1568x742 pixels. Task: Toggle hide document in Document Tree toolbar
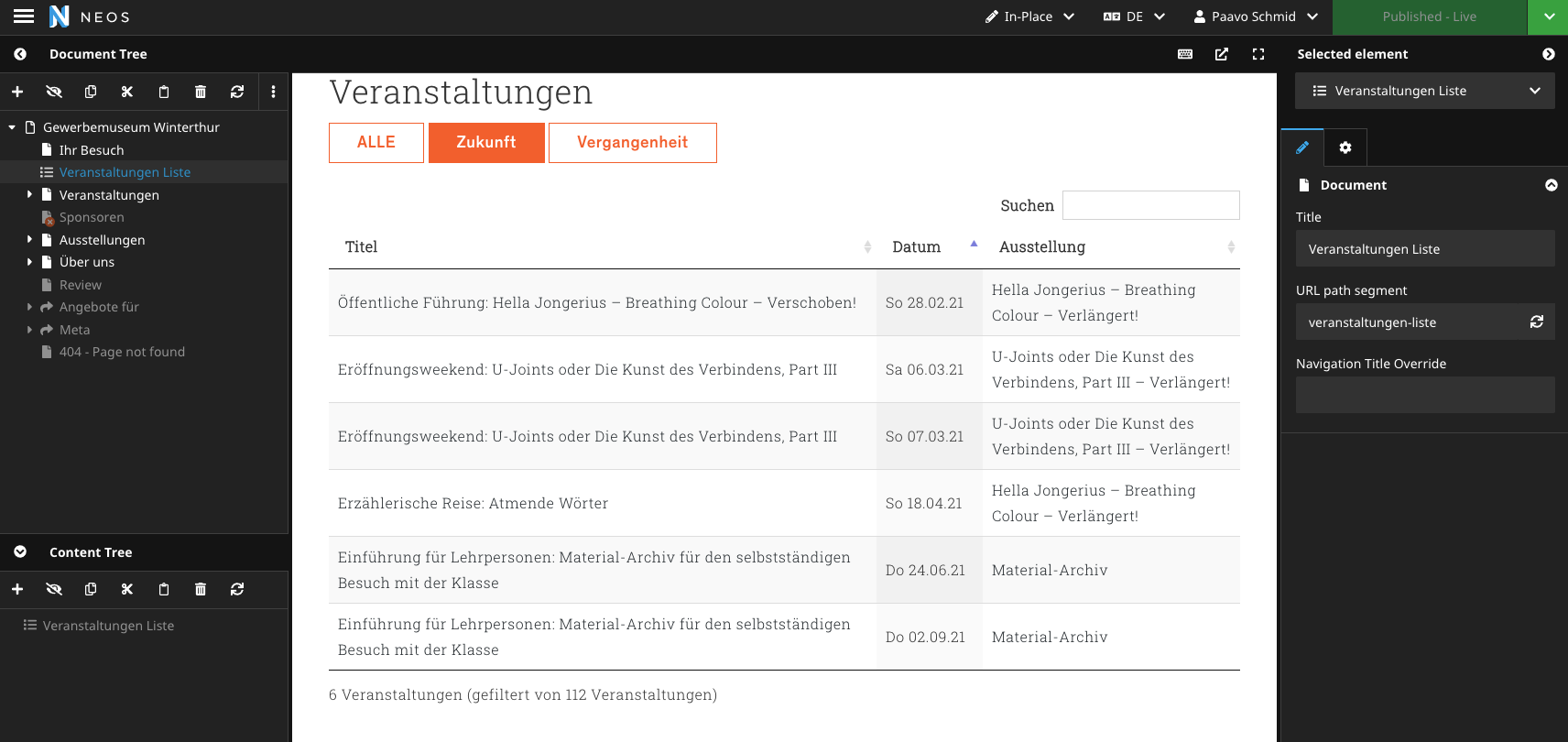(54, 92)
